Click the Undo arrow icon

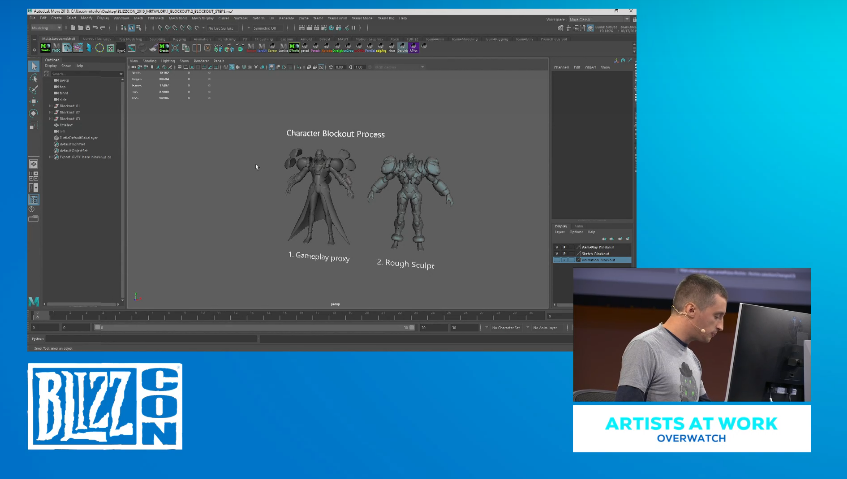[95, 28]
